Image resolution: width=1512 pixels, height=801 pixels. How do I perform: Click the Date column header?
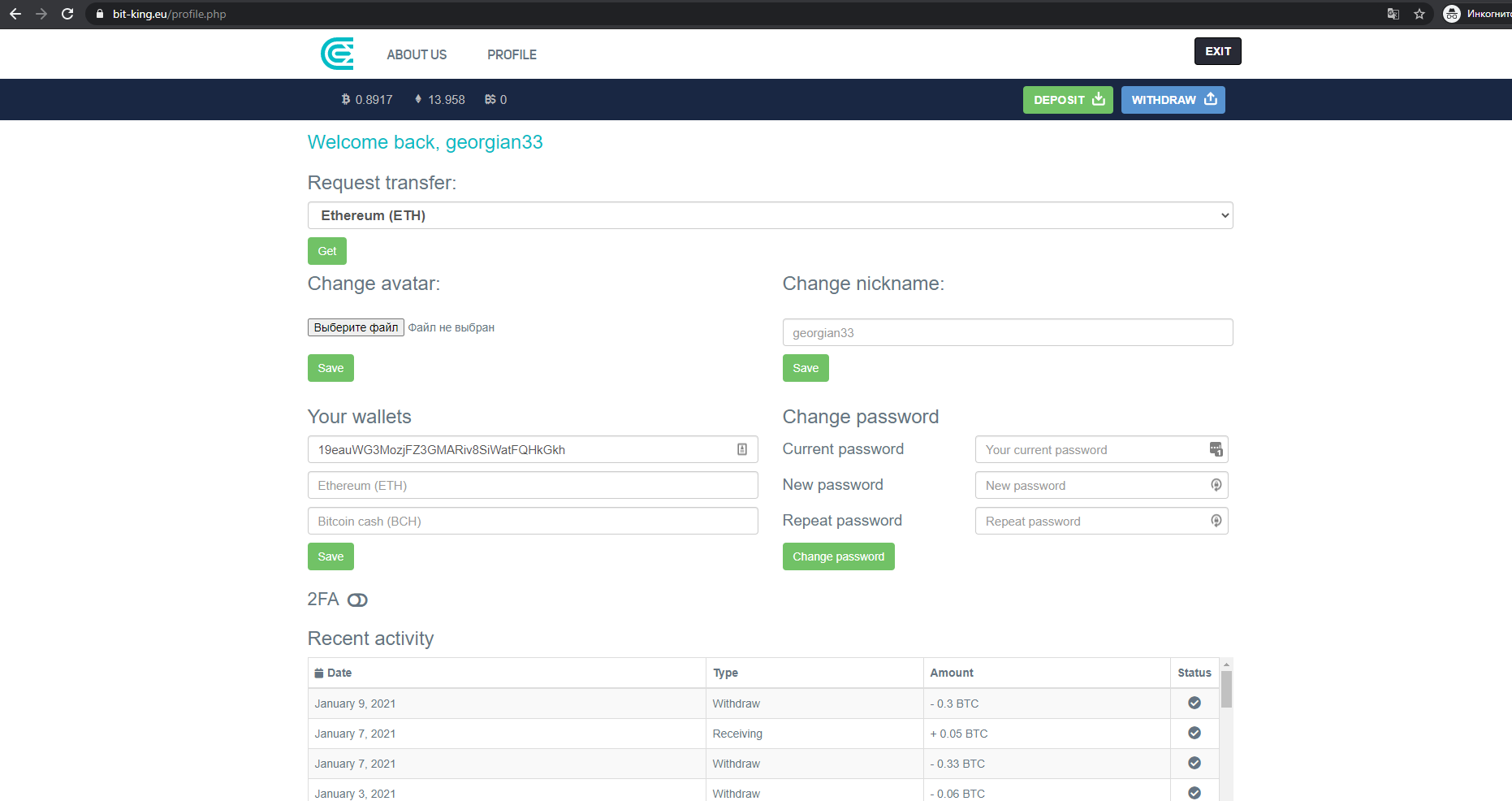click(x=507, y=673)
